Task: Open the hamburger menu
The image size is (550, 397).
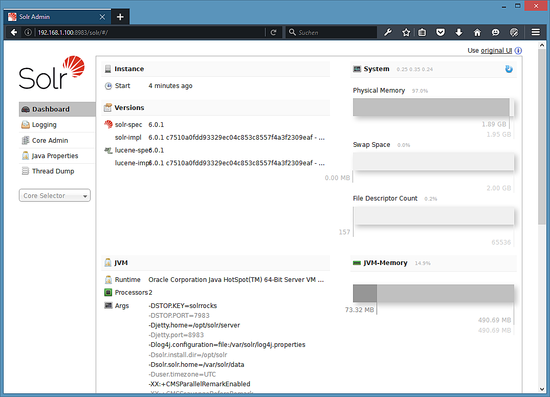Action: (535, 33)
